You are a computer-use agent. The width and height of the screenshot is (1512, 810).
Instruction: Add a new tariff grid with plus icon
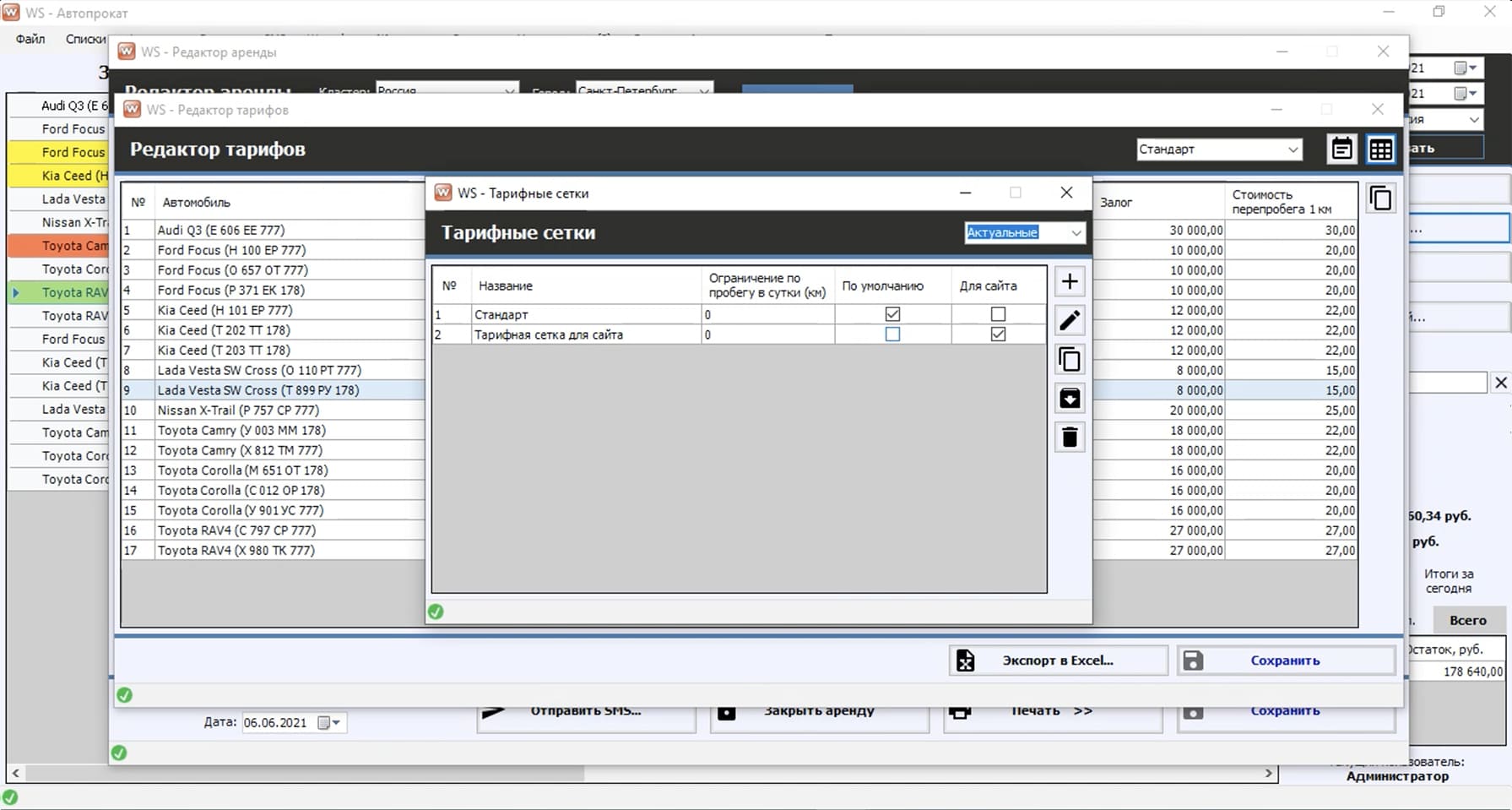(x=1070, y=282)
